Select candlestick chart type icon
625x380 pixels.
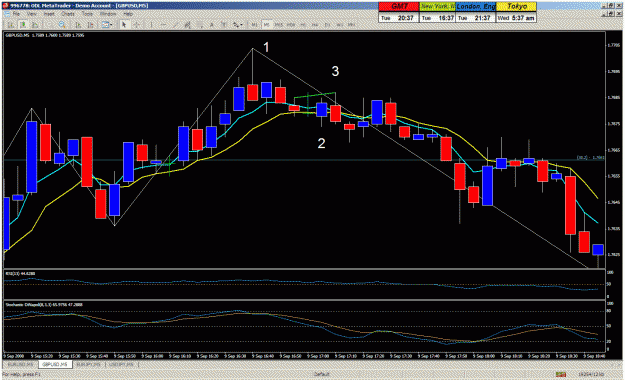[x=23, y=25]
